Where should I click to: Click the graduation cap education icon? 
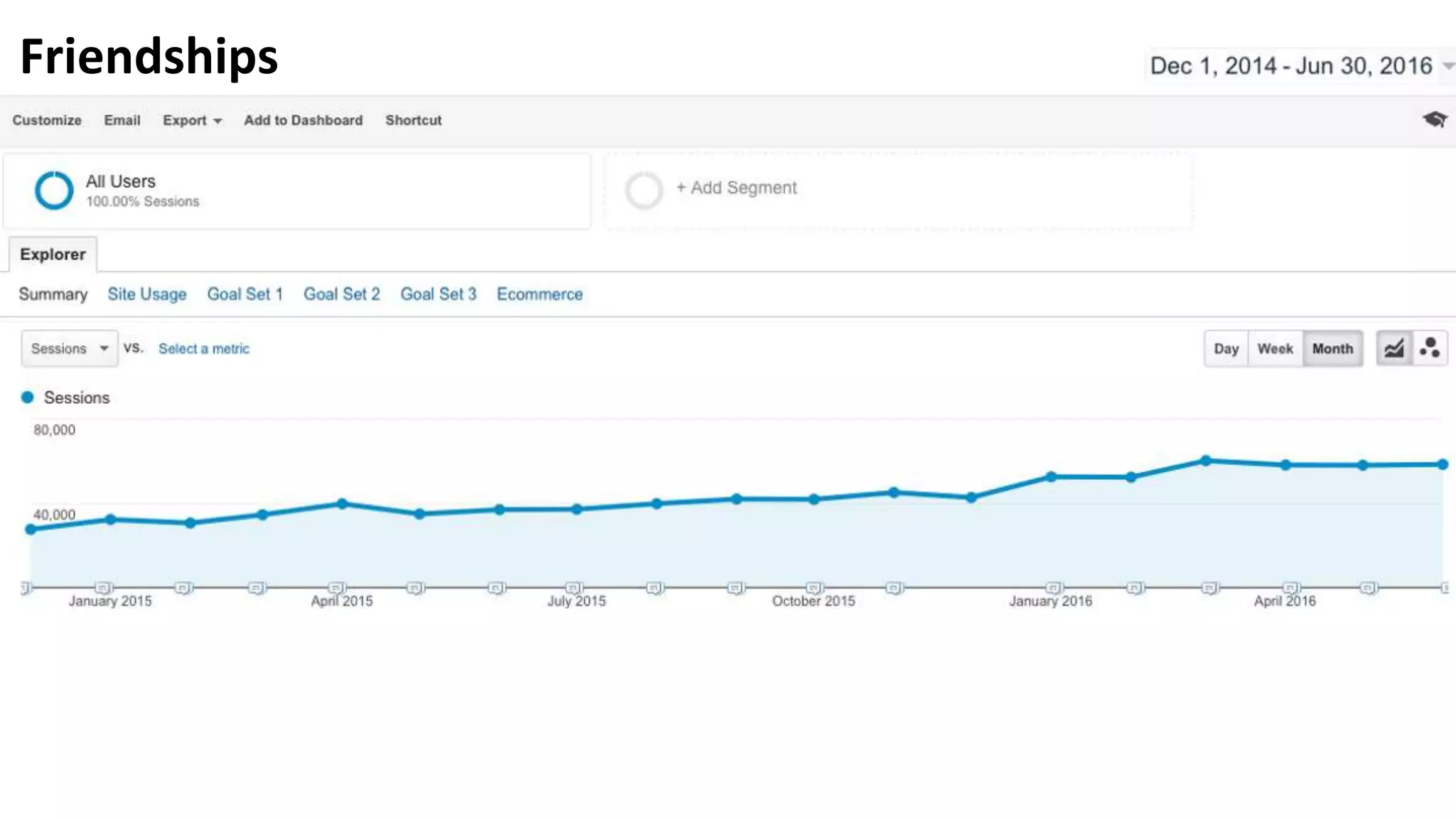pyautogui.click(x=1434, y=119)
